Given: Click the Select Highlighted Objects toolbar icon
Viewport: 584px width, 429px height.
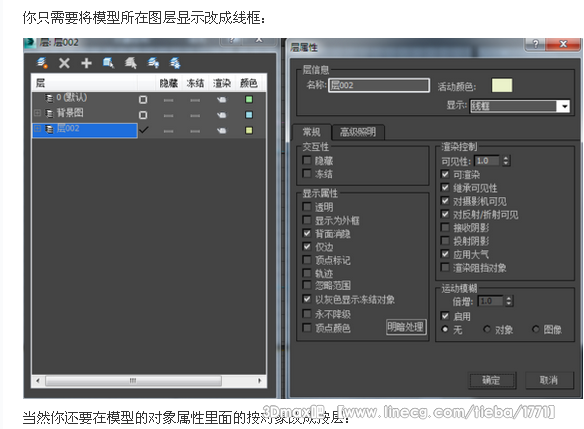Looking at the screenshot, I should tap(108, 63).
